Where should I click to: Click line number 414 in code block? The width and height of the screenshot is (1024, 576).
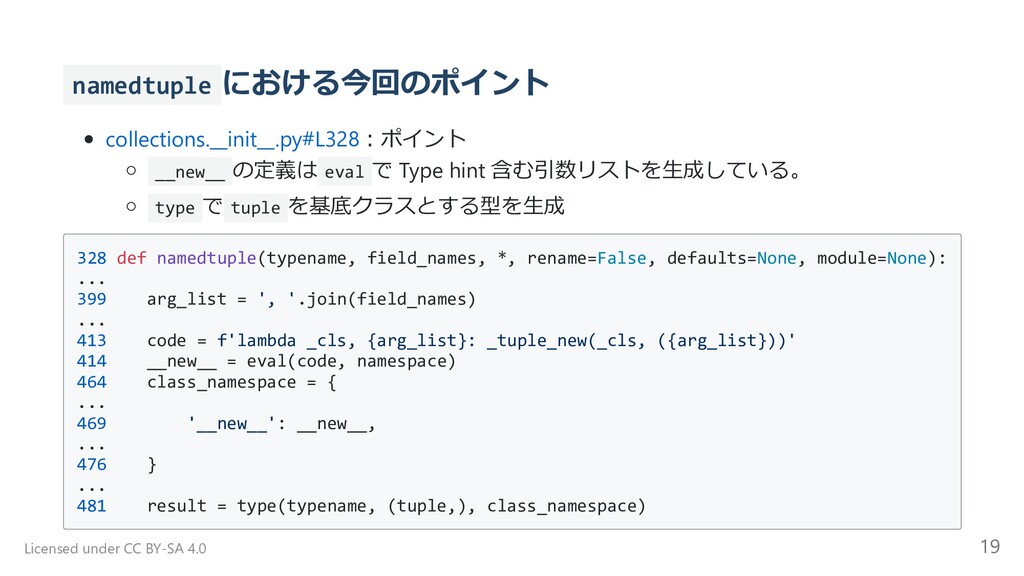[91, 361]
